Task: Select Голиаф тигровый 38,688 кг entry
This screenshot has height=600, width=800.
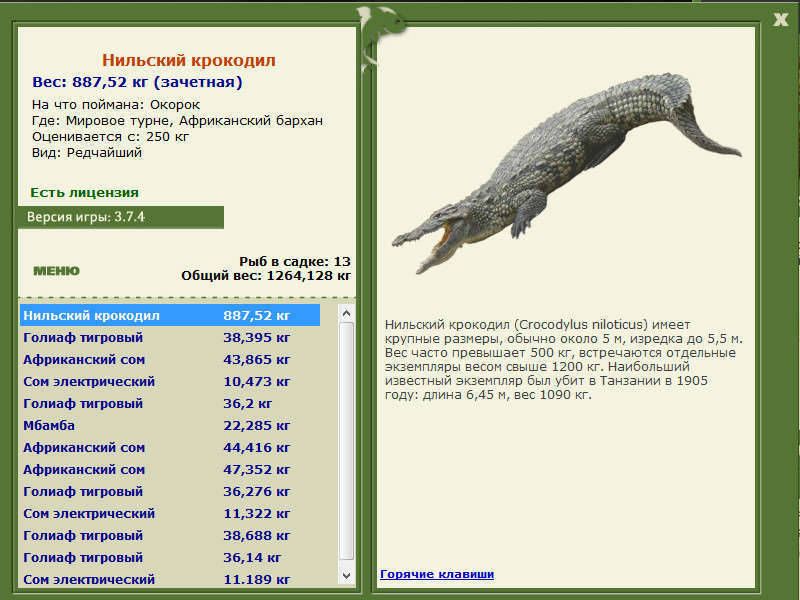Action: click(170, 535)
